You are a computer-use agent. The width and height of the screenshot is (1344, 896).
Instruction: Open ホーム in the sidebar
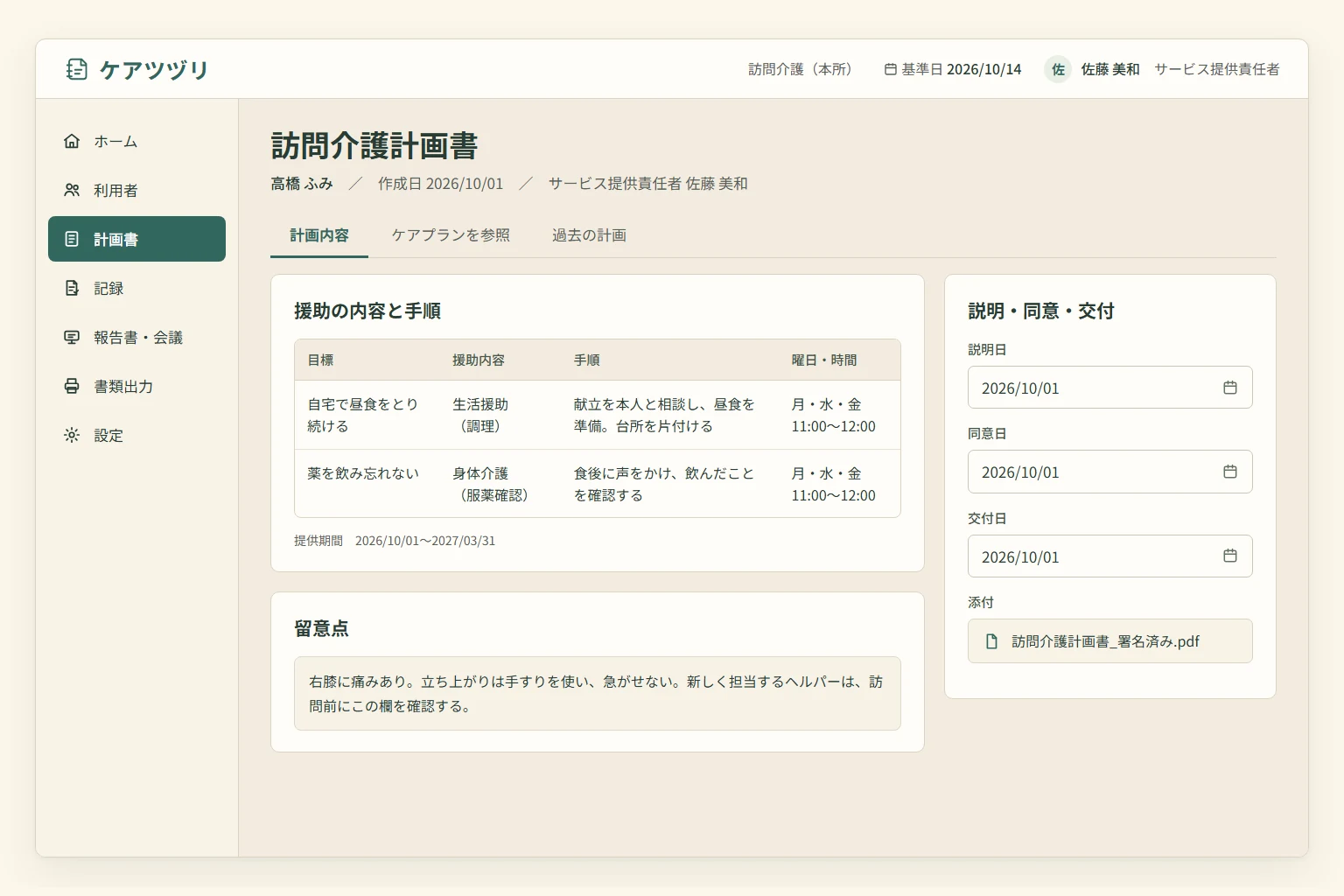click(x=136, y=141)
